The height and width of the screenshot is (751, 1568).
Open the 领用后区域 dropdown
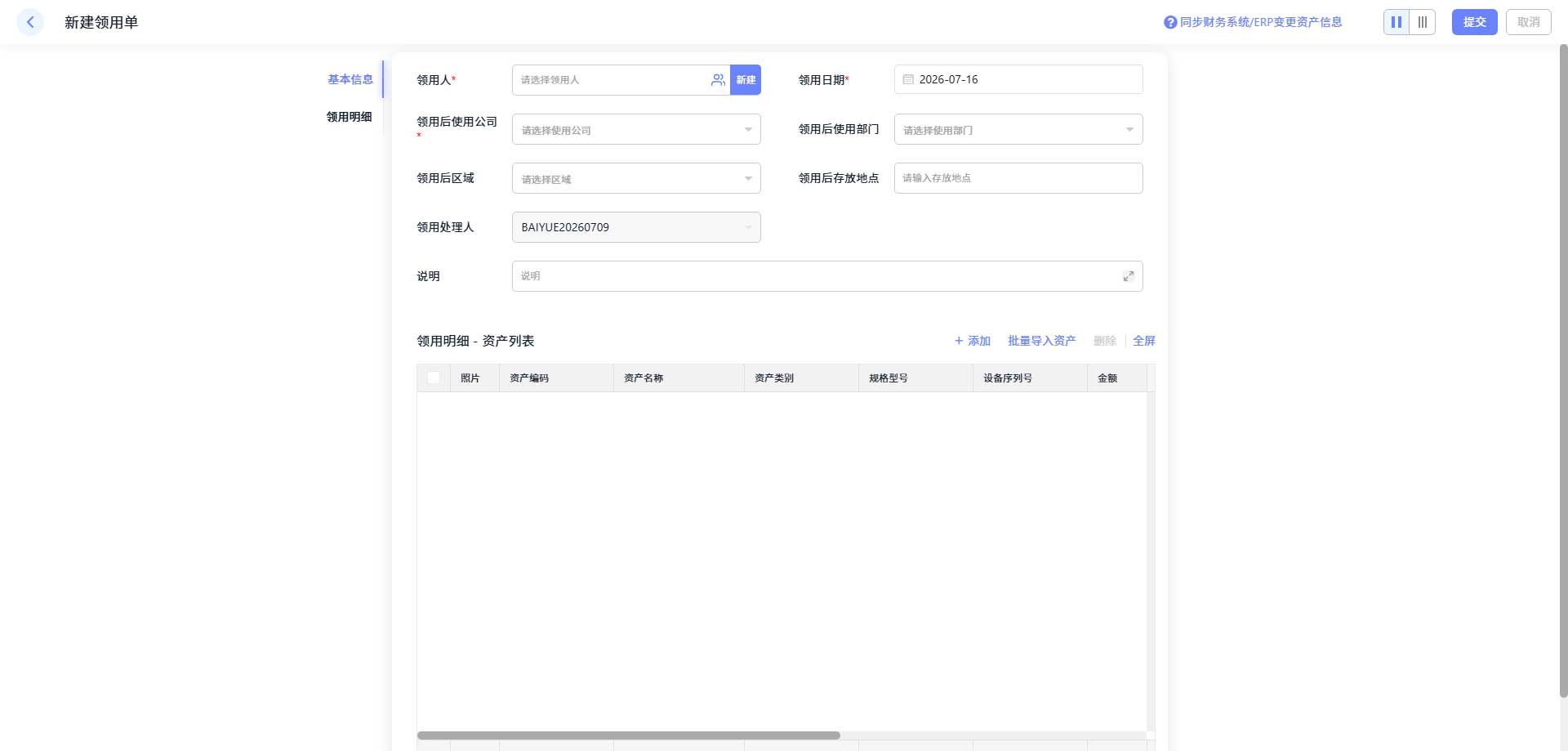(x=636, y=178)
